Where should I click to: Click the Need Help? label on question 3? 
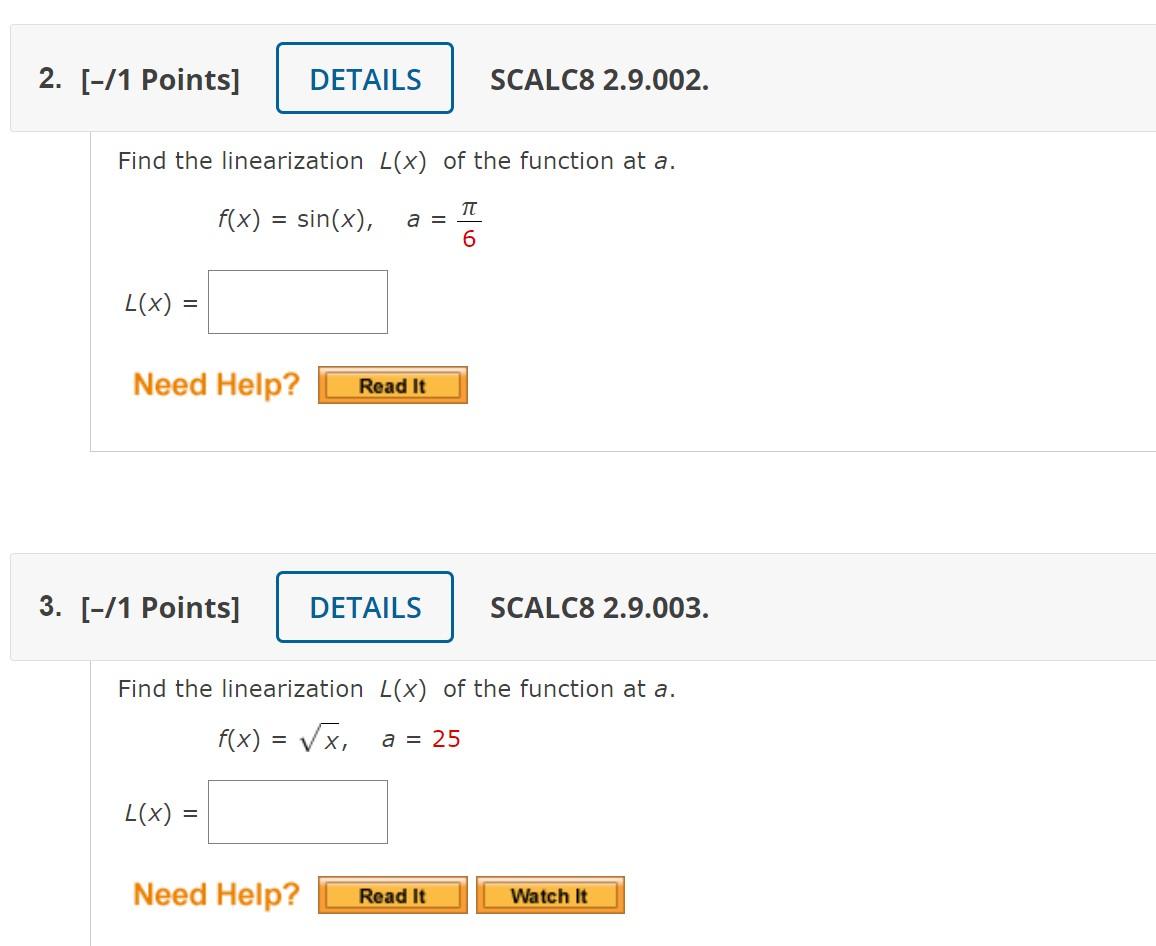(x=216, y=894)
